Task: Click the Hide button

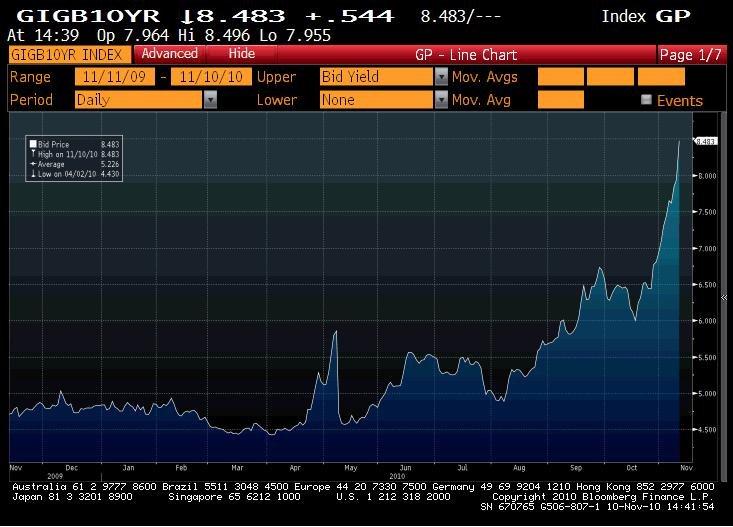Action: tap(241, 54)
